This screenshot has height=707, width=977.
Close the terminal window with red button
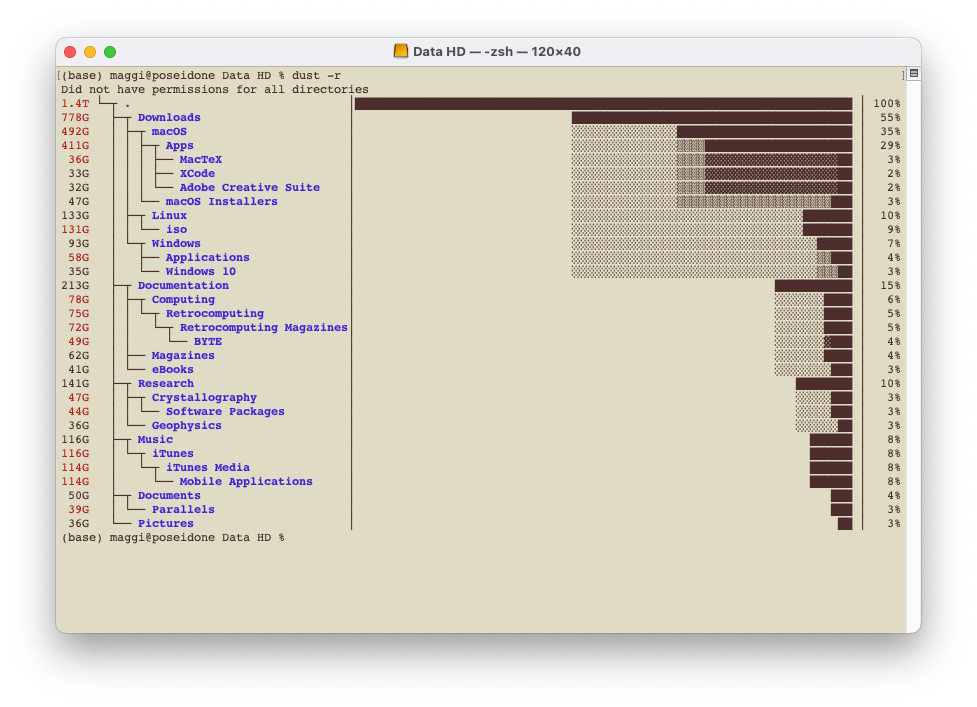(x=70, y=52)
